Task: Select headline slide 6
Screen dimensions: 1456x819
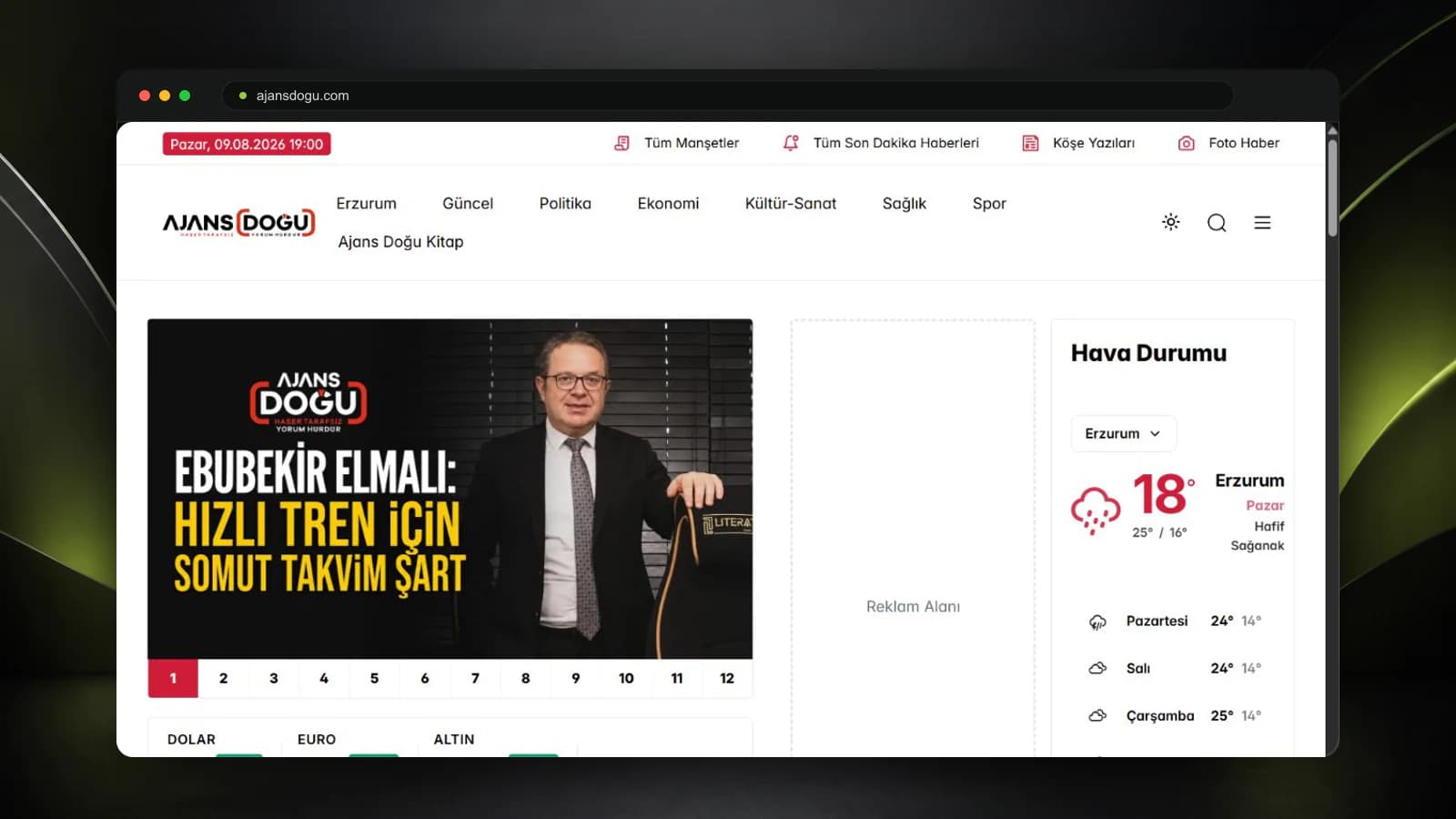Action: point(425,678)
